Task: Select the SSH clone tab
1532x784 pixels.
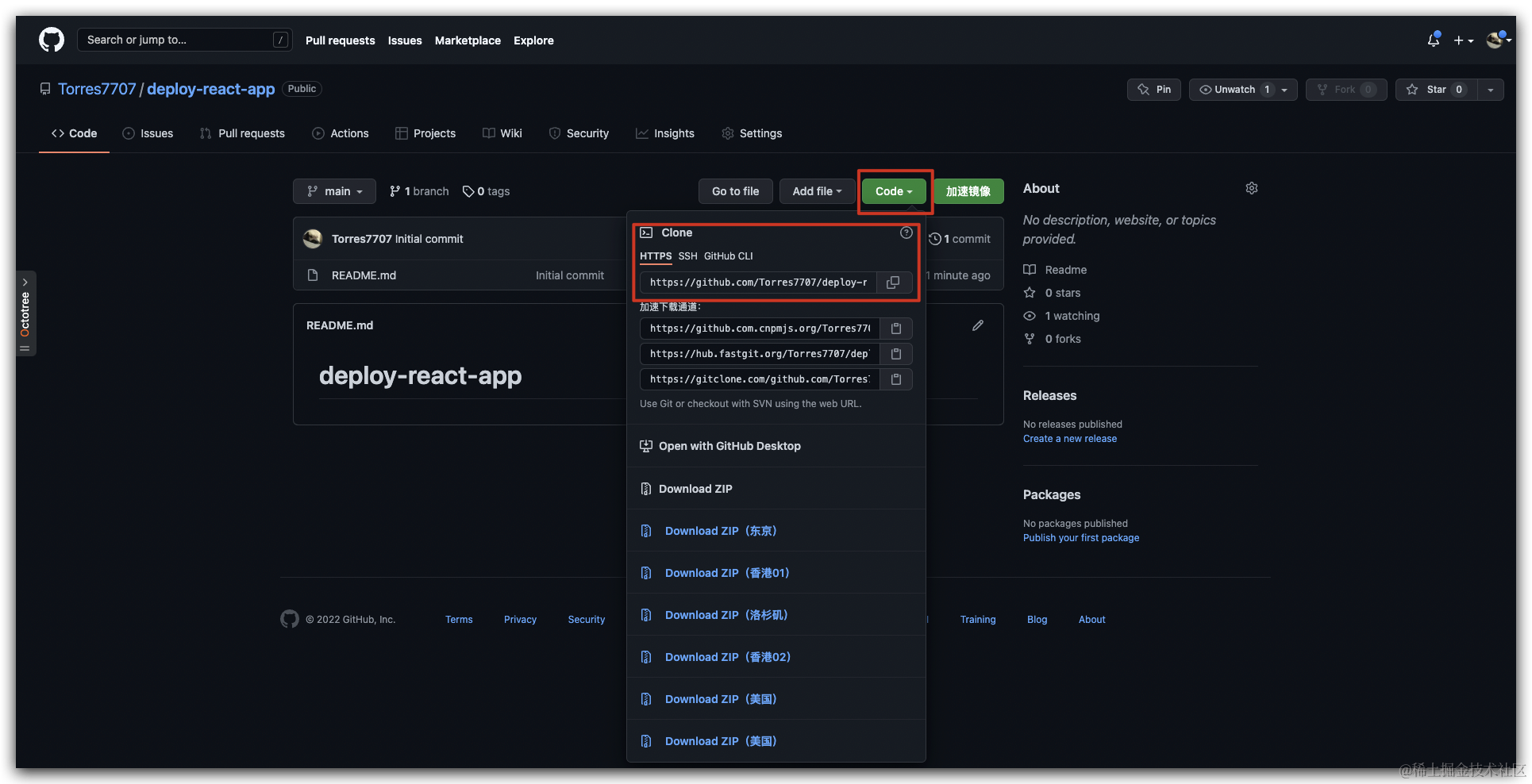Action: [x=688, y=256]
